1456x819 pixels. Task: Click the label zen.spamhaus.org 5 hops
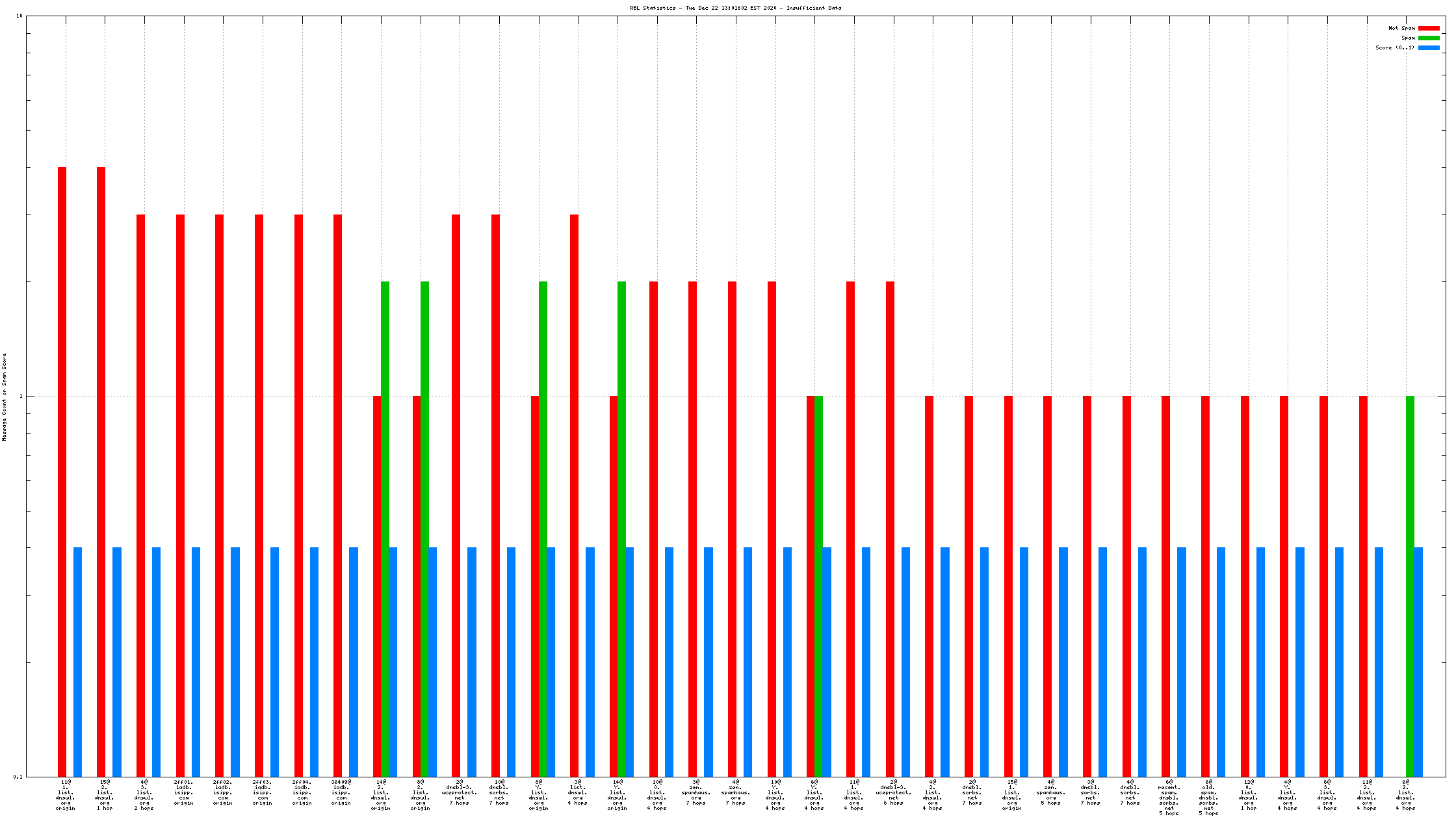1051,792
